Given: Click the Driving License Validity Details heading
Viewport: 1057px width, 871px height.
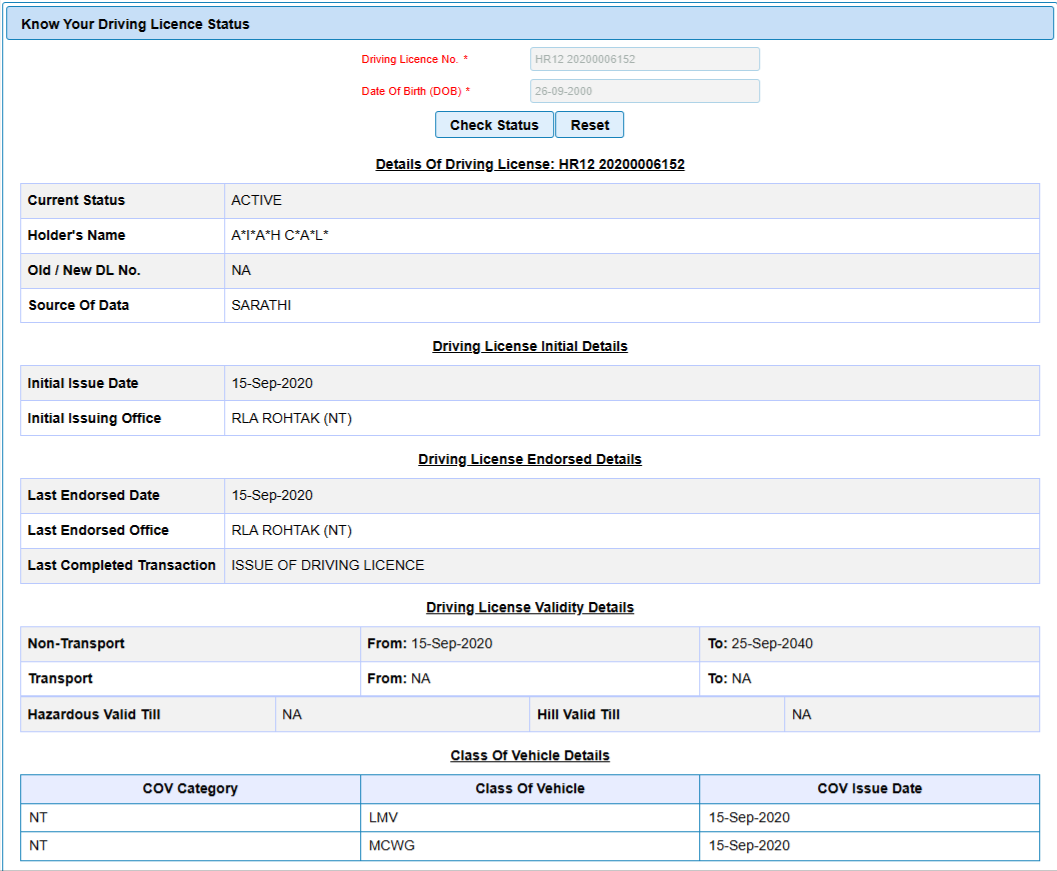Looking at the screenshot, I should pos(530,607).
